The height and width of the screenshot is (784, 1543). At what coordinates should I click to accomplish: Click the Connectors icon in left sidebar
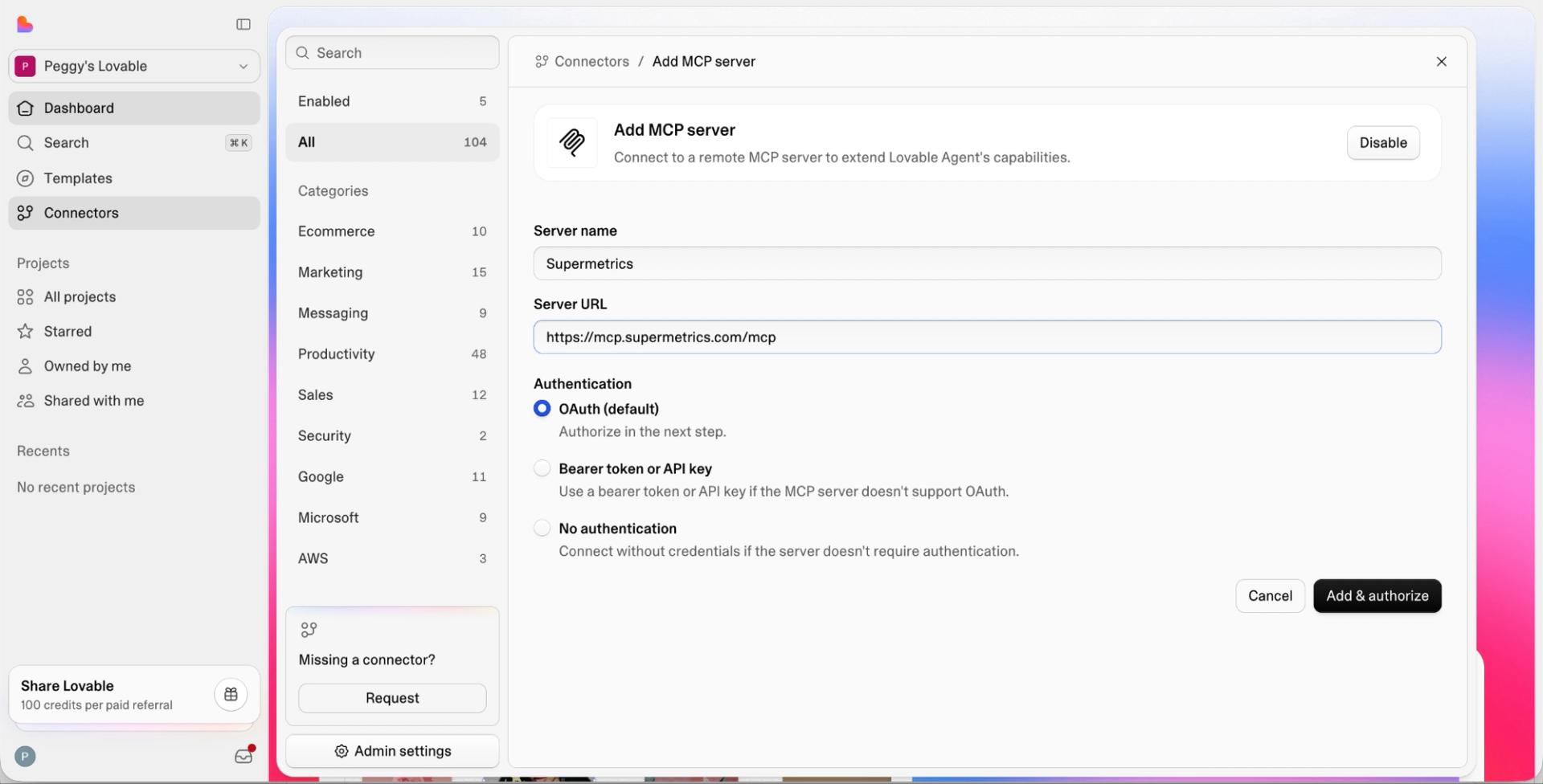(26, 213)
